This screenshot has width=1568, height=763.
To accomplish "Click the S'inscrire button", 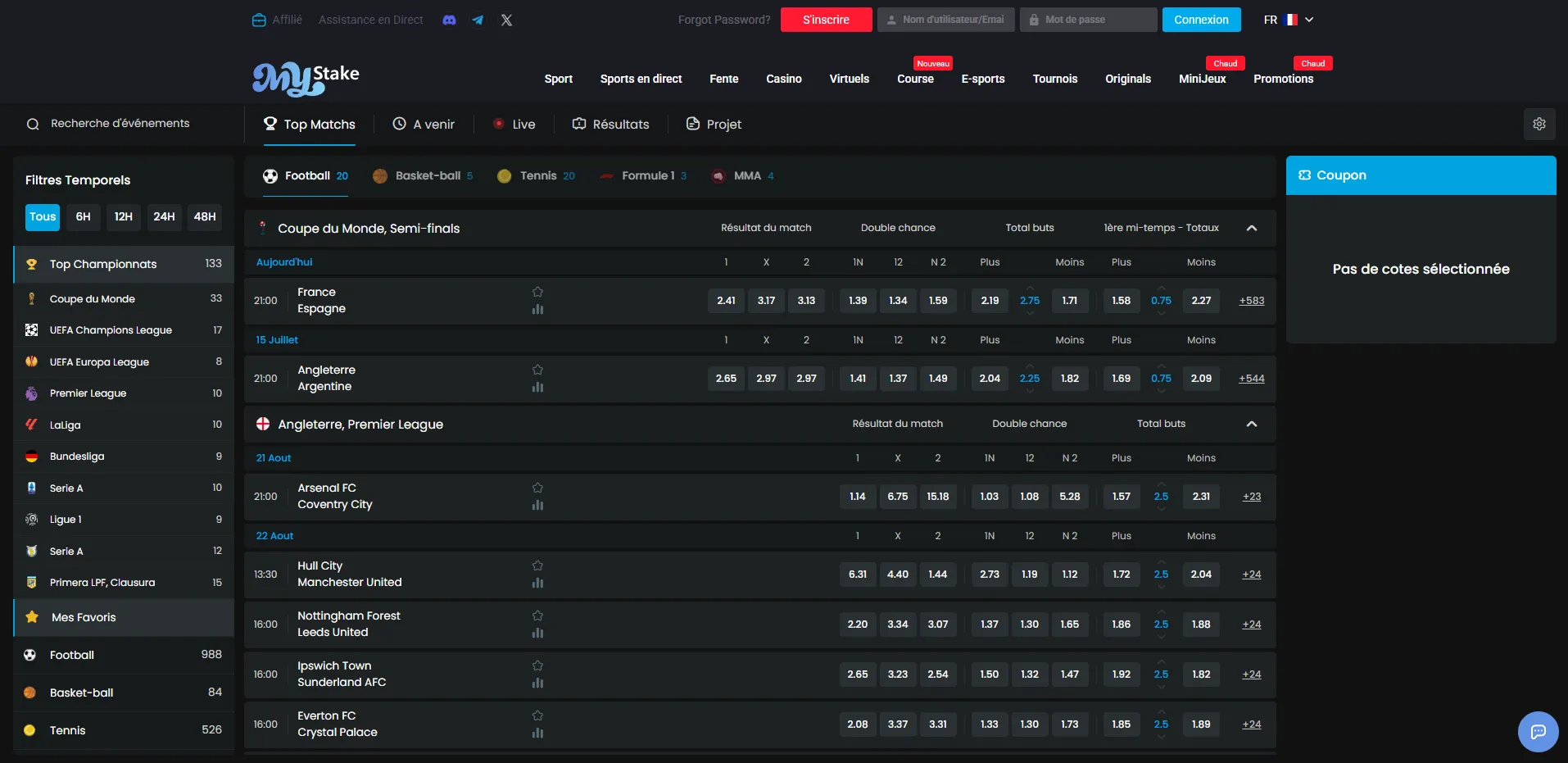I will (x=826, y=20).
